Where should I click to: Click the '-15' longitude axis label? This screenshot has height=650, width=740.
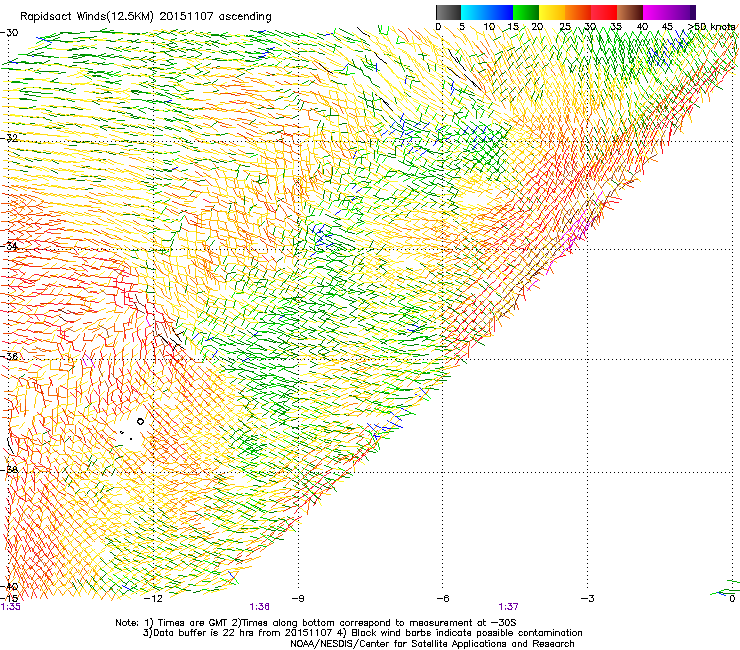pyautogui.click(x=9, y=598)
